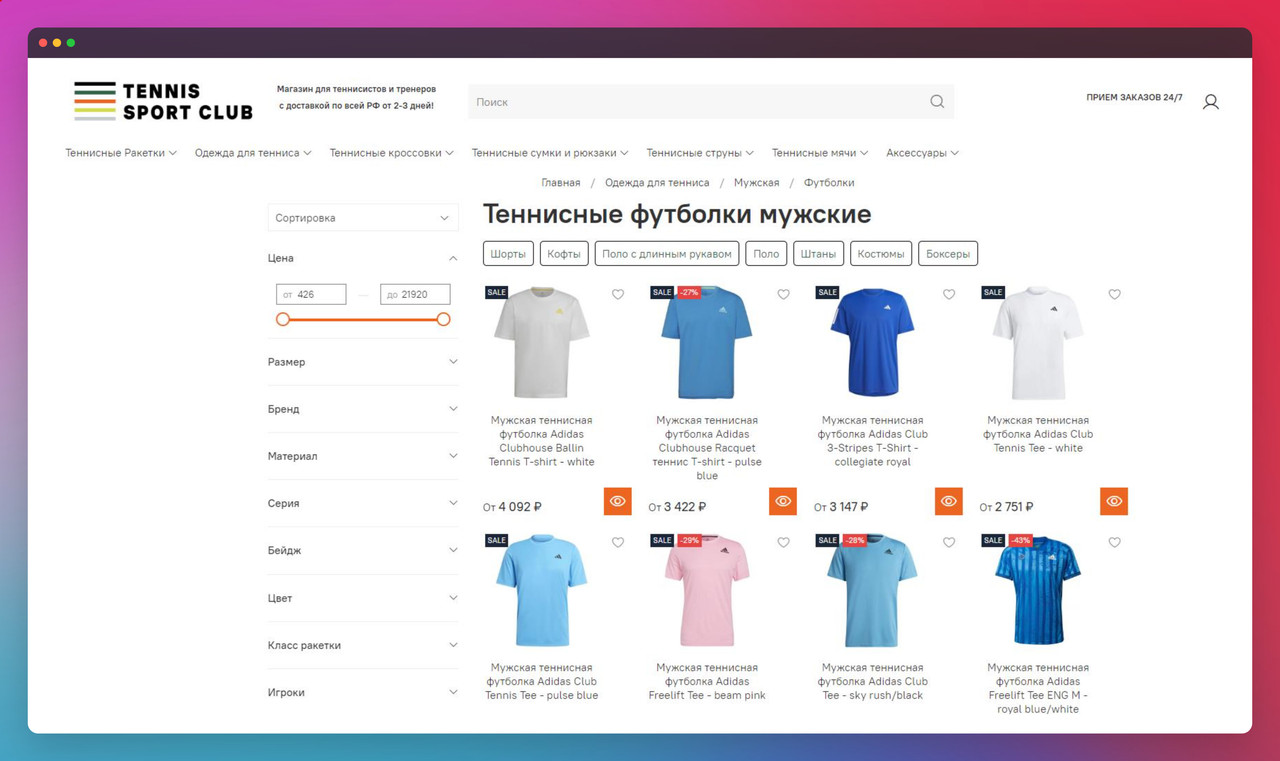Viewport: 1280px width, 761px height.
Task: Favorite the Club 3-Stripes collegiate royal shirt
Action: (949, 295)
